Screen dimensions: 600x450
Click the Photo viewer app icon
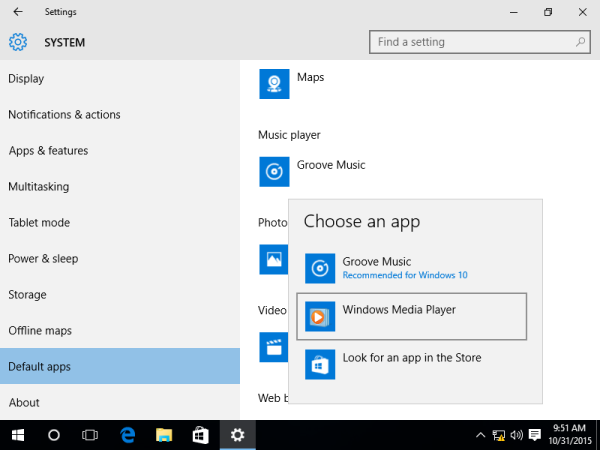[273, 259]
